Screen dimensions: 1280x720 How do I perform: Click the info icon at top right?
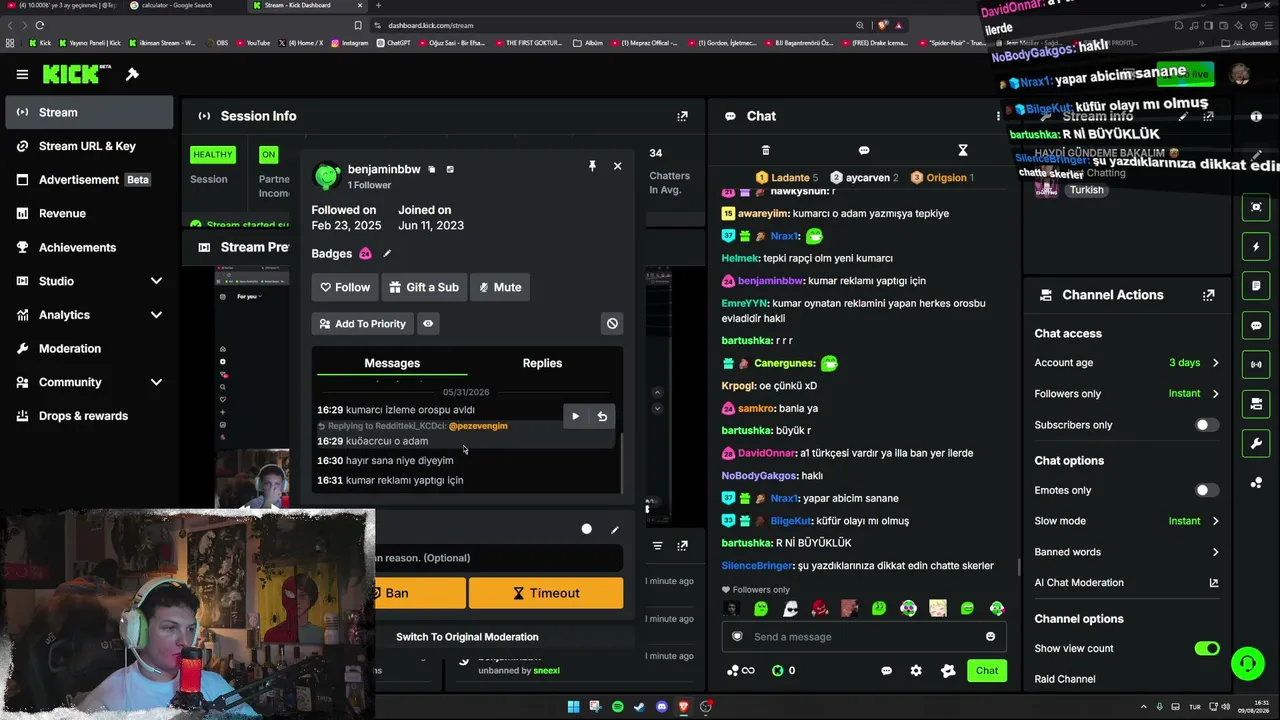tap(1256, 116)
